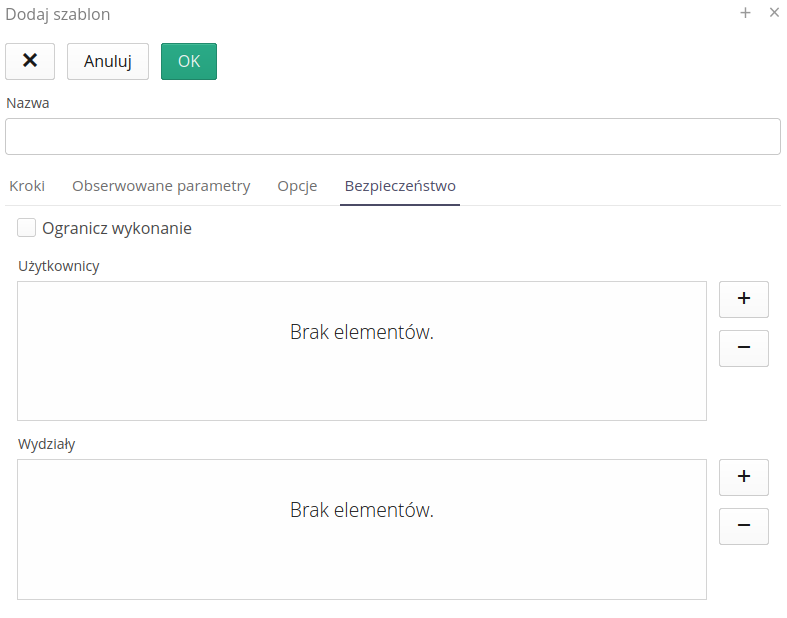787x618 pixels.
Task: Click the plus icon in the dialog title bar
Action: (x=745, y=13)
